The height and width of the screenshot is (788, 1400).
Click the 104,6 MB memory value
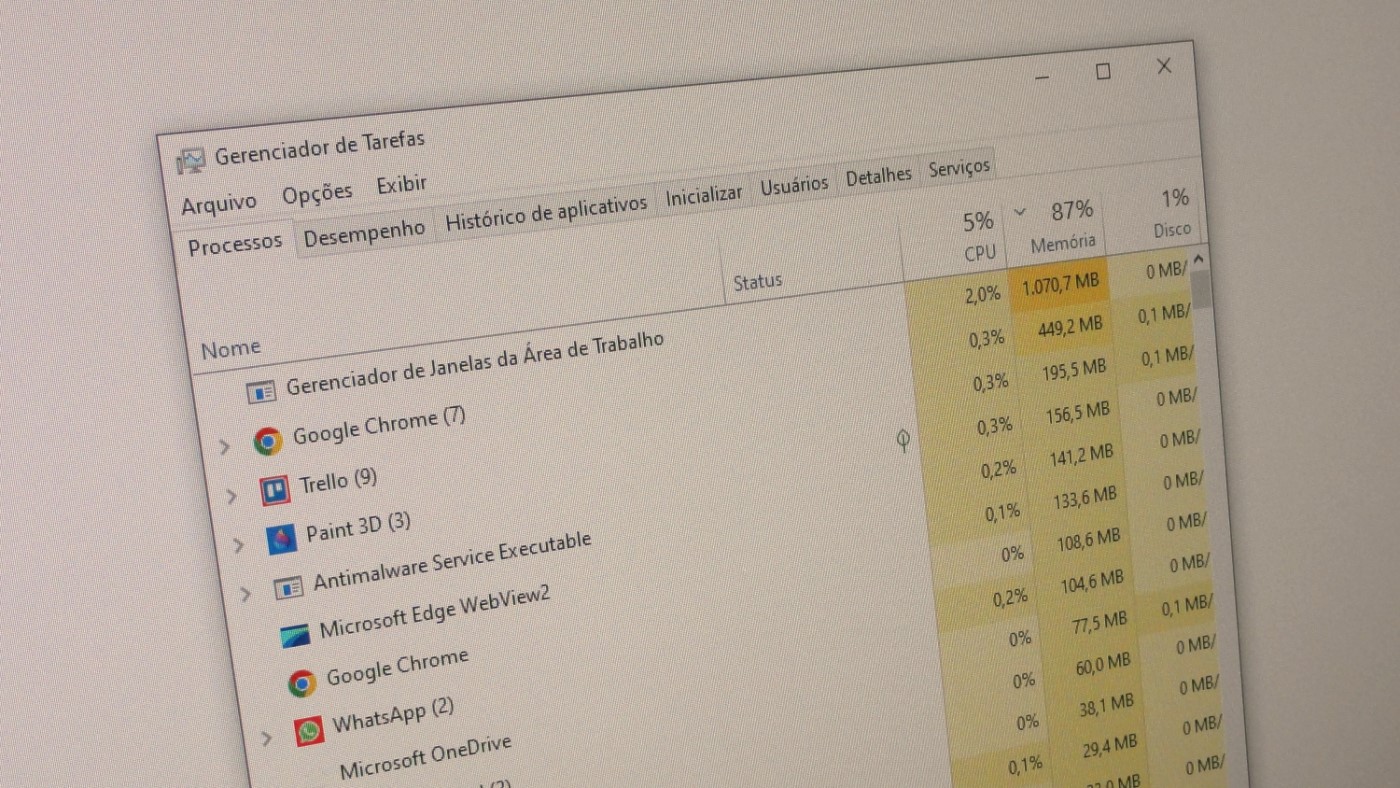tap(1091, 580)
